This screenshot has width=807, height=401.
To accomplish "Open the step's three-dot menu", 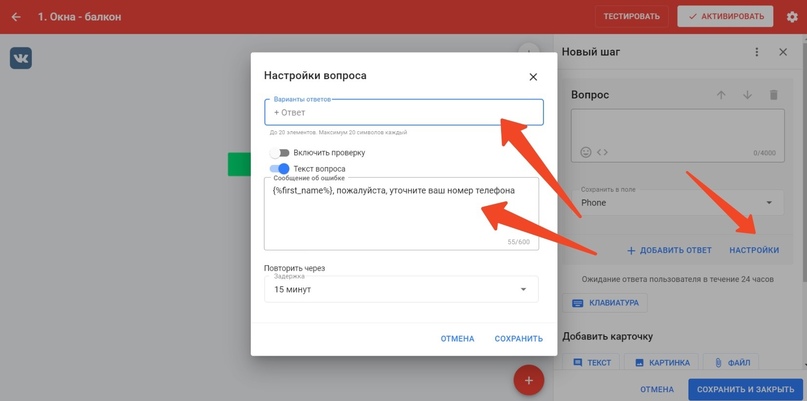I will (756, 53).
